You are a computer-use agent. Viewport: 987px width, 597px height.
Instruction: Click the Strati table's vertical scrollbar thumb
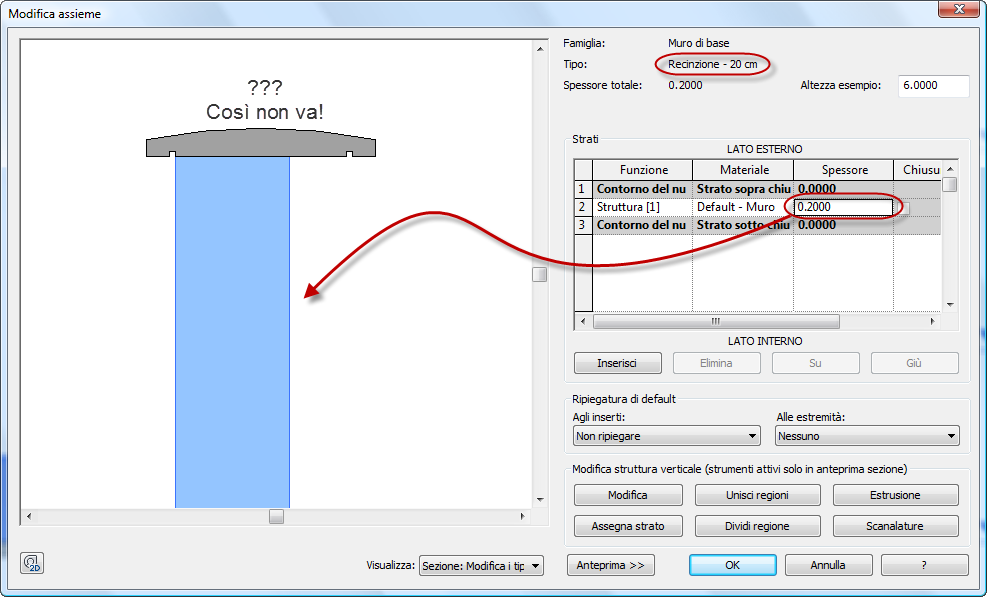(x=950, y=185)
